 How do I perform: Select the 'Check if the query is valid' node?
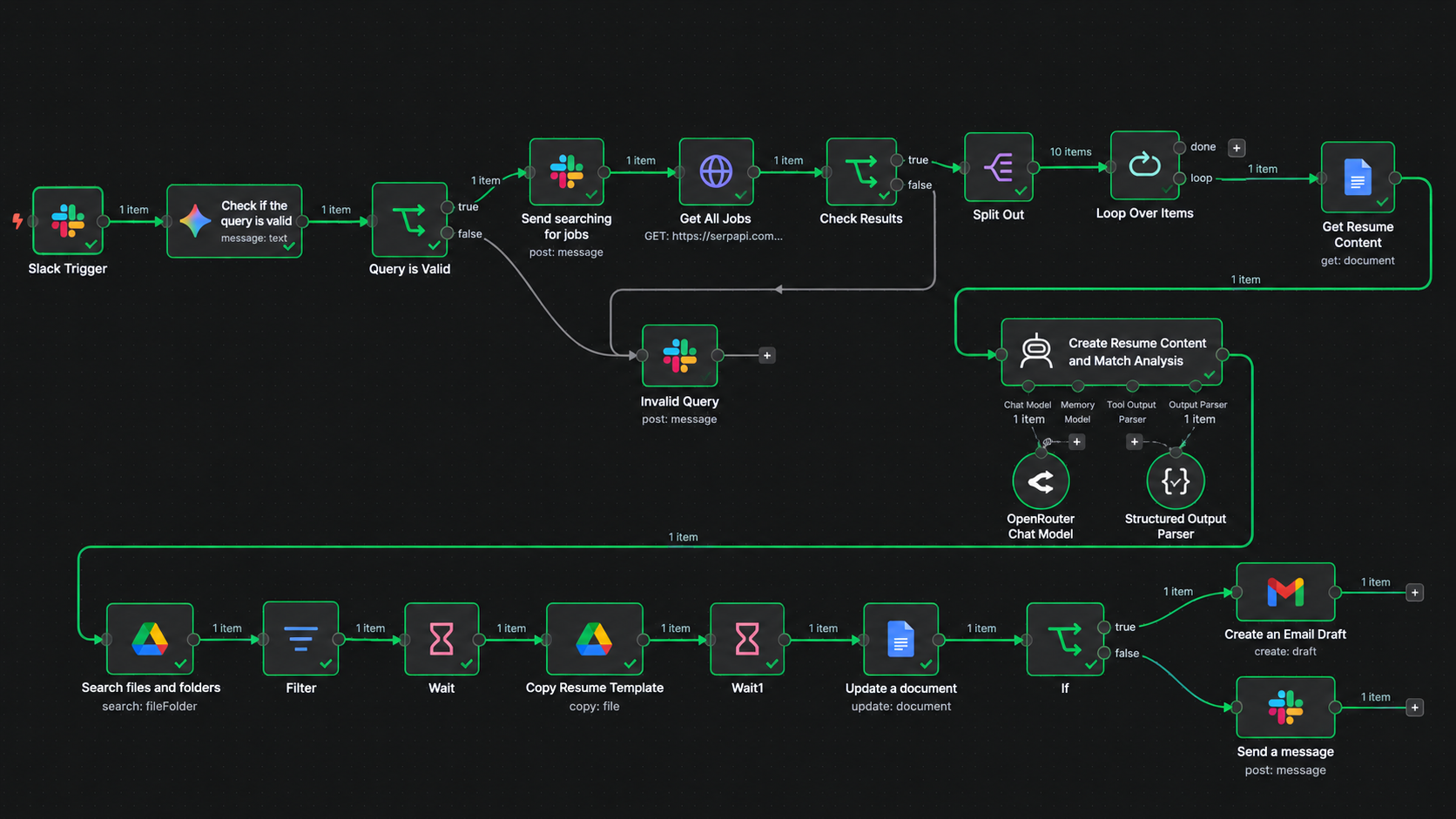pyautogui.click(x=235, y=221)
